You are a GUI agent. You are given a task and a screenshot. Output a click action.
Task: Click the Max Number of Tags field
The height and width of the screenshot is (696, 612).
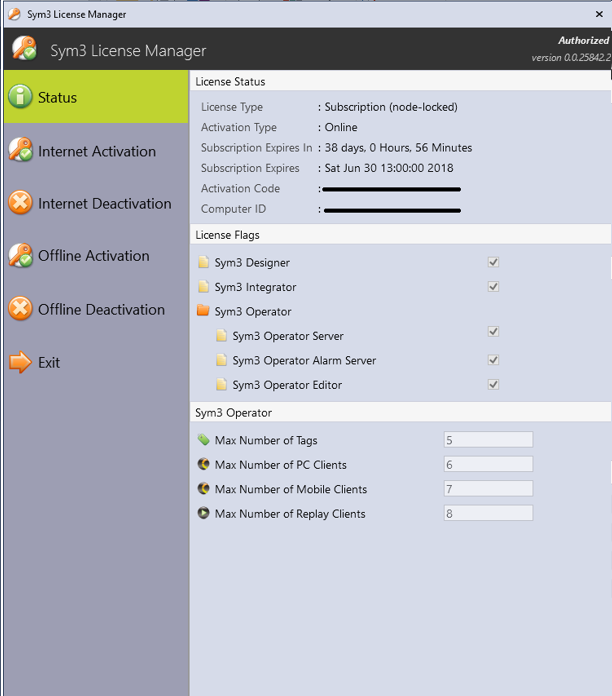pyautogui.click(x=488, y=439)
